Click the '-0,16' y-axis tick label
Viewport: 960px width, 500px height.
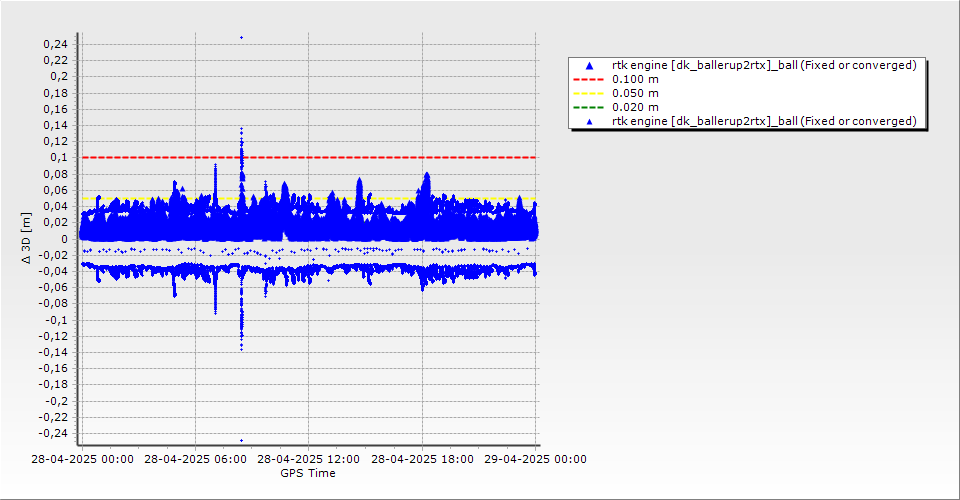[53, 368]
